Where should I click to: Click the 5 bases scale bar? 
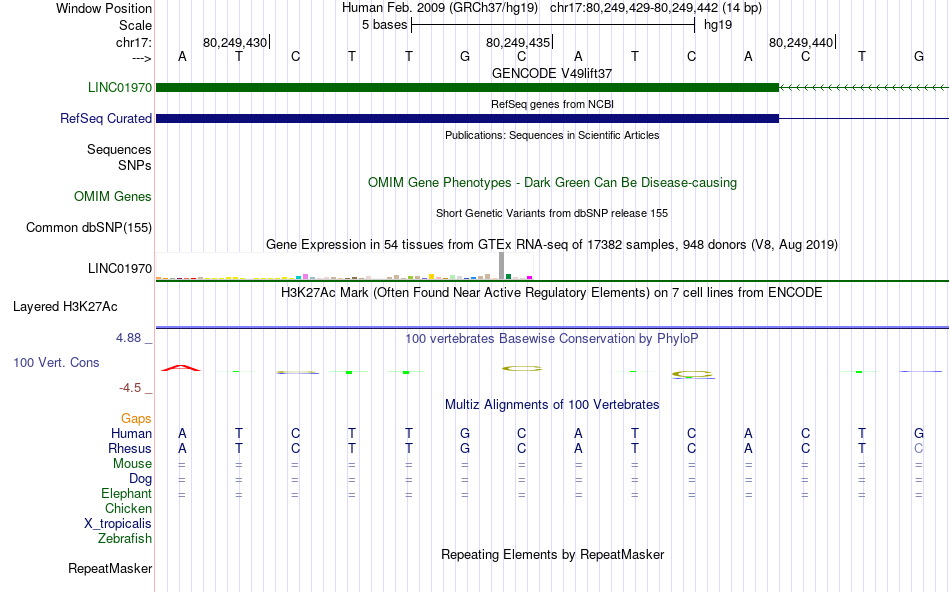[x=553, y=25]
